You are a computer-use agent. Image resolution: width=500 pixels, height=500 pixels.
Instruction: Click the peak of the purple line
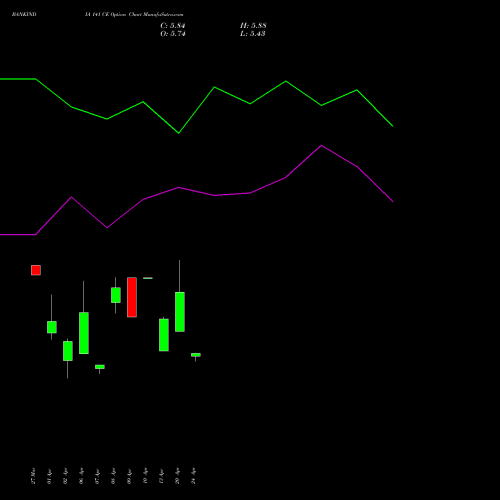coord(321,145)
